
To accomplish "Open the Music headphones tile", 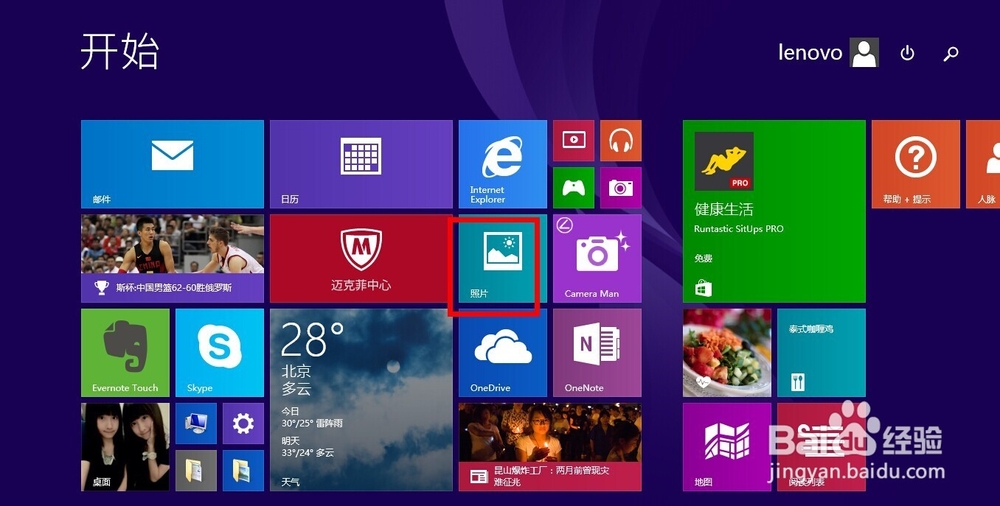I will 621,140.
